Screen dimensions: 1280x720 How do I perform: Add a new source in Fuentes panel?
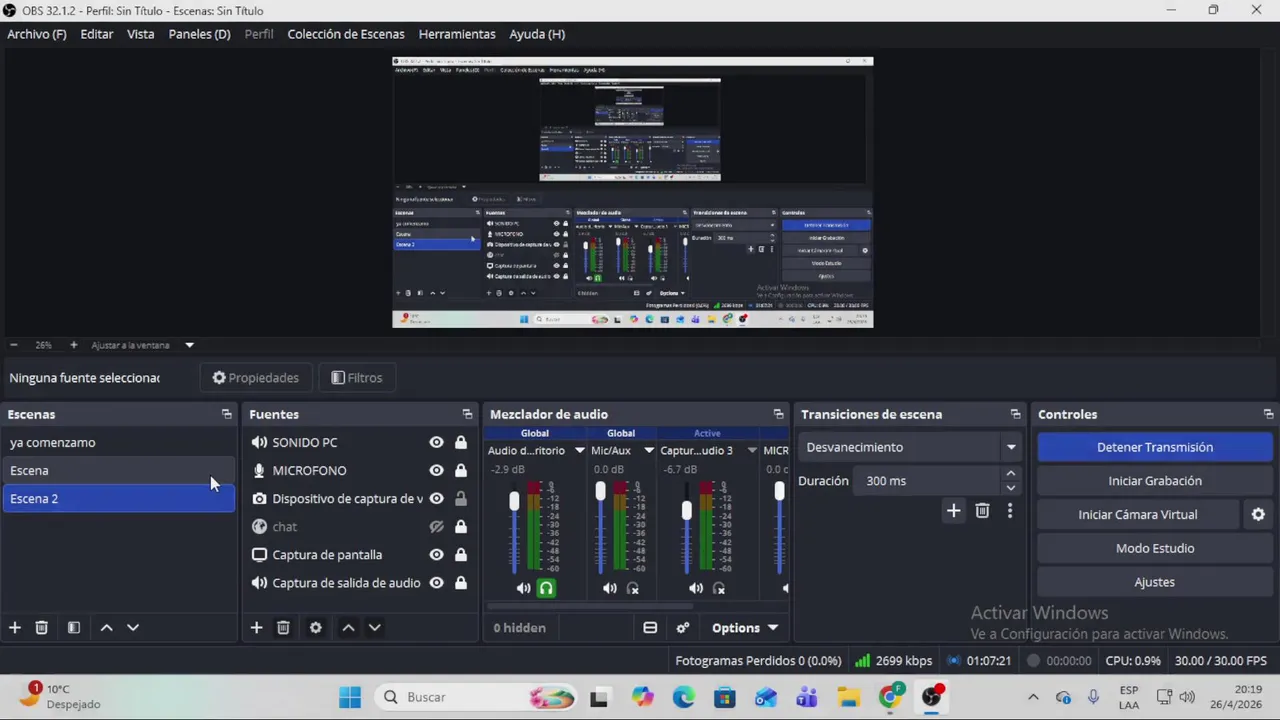click(256, 627)
